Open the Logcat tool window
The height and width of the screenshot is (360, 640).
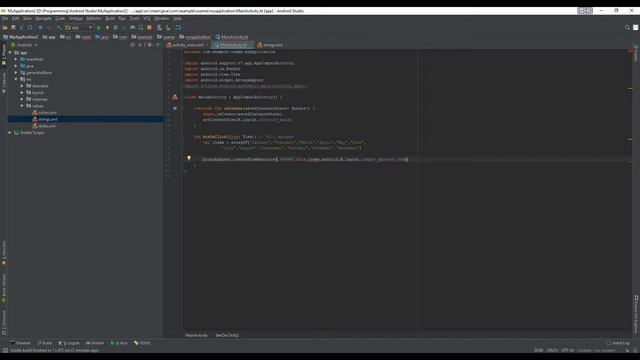[69, 343]
